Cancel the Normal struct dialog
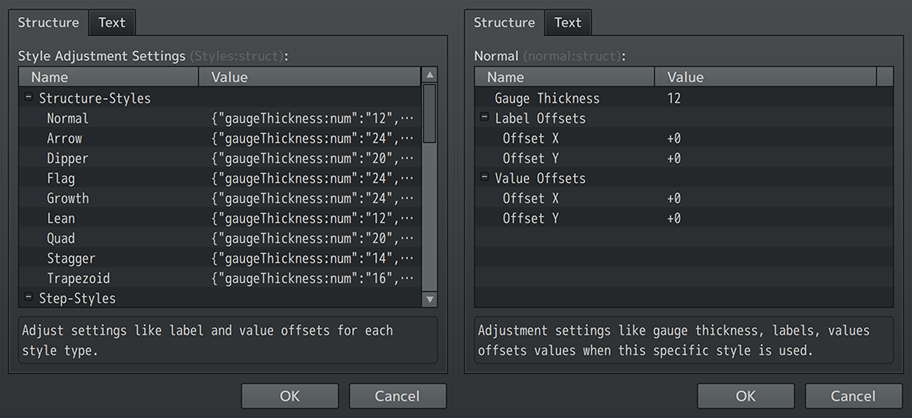 point(853,396)
